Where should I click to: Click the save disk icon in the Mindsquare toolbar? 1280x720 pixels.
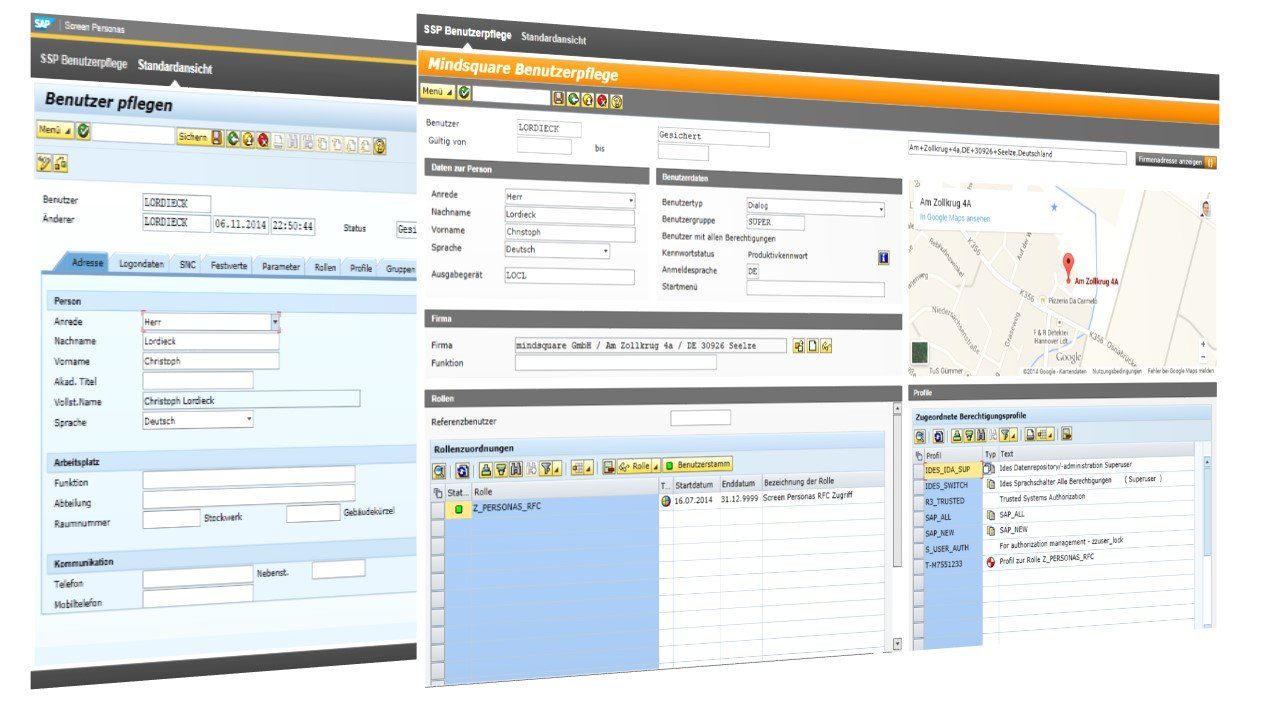559,98
